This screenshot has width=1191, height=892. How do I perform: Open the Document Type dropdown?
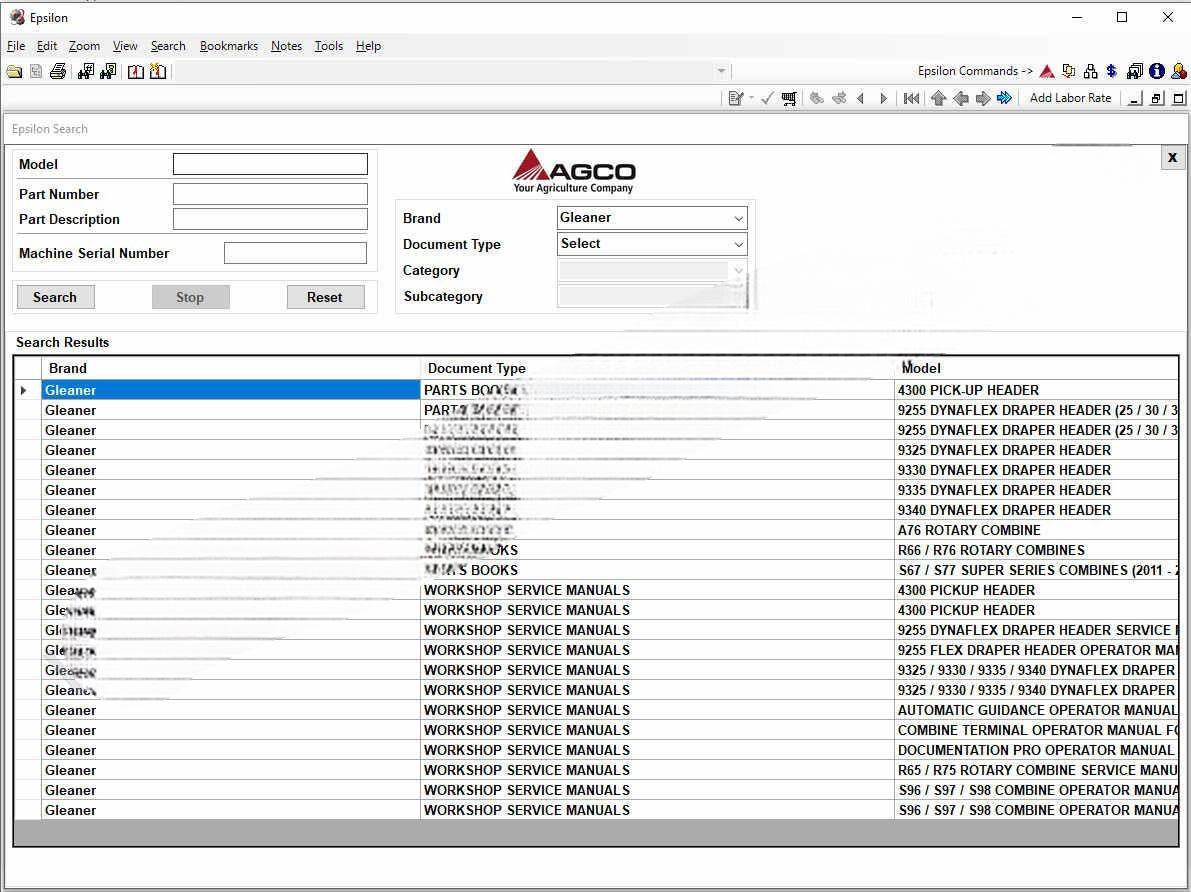(x=738, y=244)
